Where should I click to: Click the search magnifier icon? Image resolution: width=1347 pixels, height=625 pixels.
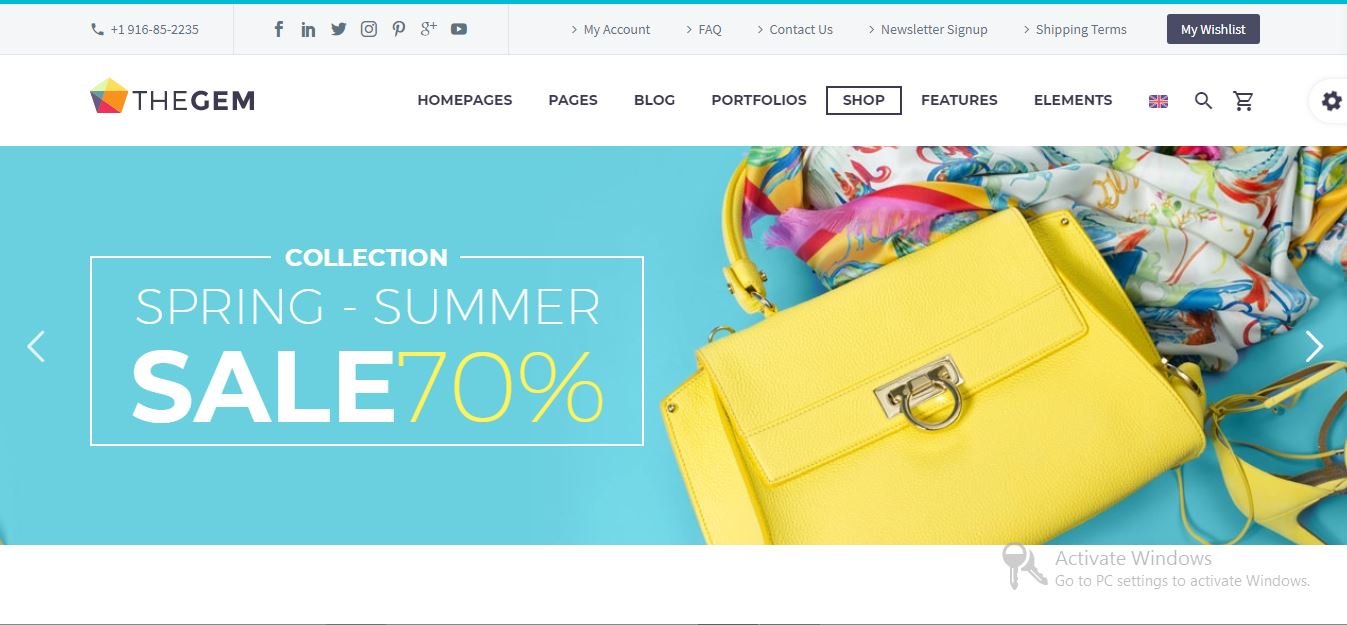1203,100
